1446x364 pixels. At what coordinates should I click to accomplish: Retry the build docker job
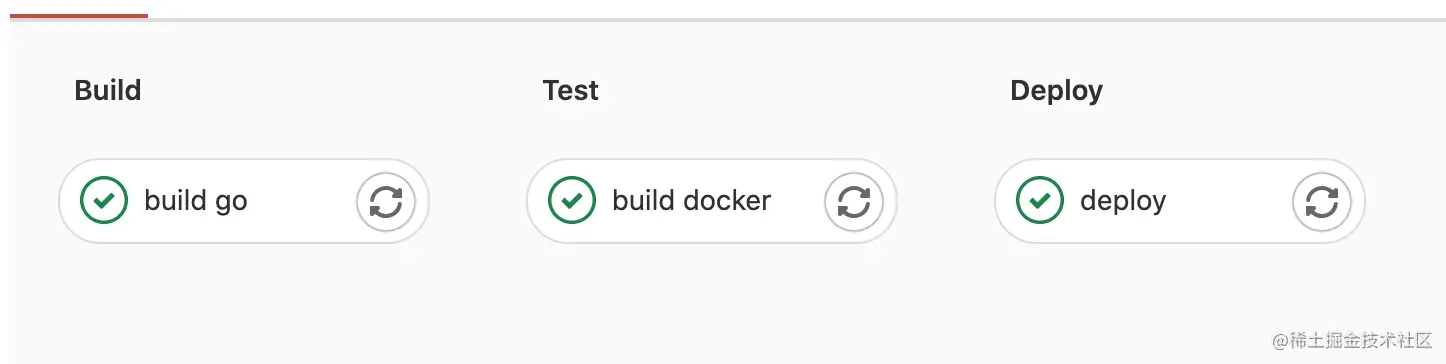coord(854,201)
